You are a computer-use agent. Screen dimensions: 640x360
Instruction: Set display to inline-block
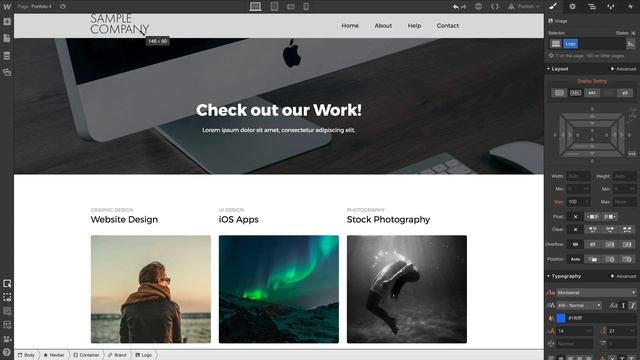tap(576, 93)
